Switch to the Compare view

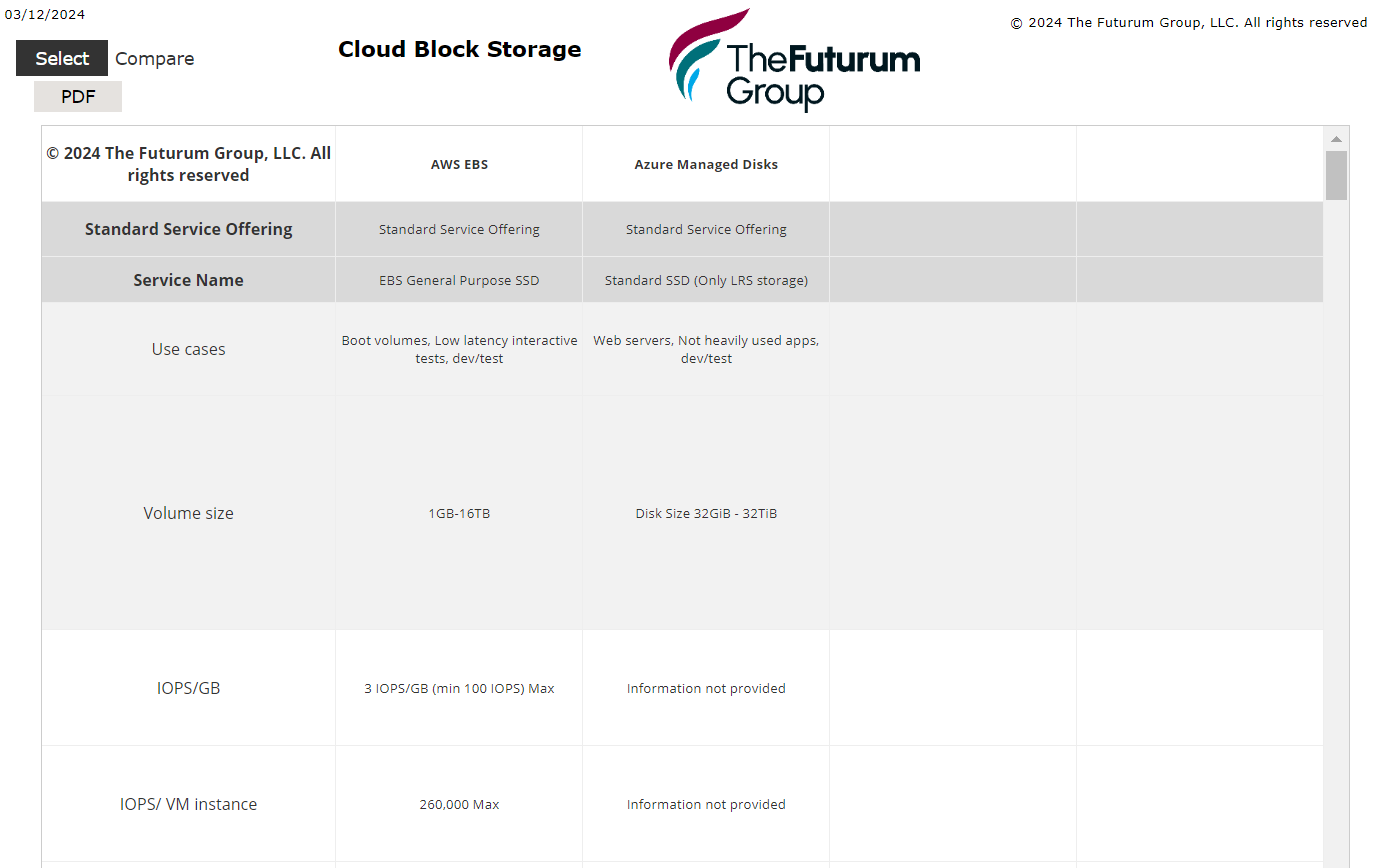154,58
